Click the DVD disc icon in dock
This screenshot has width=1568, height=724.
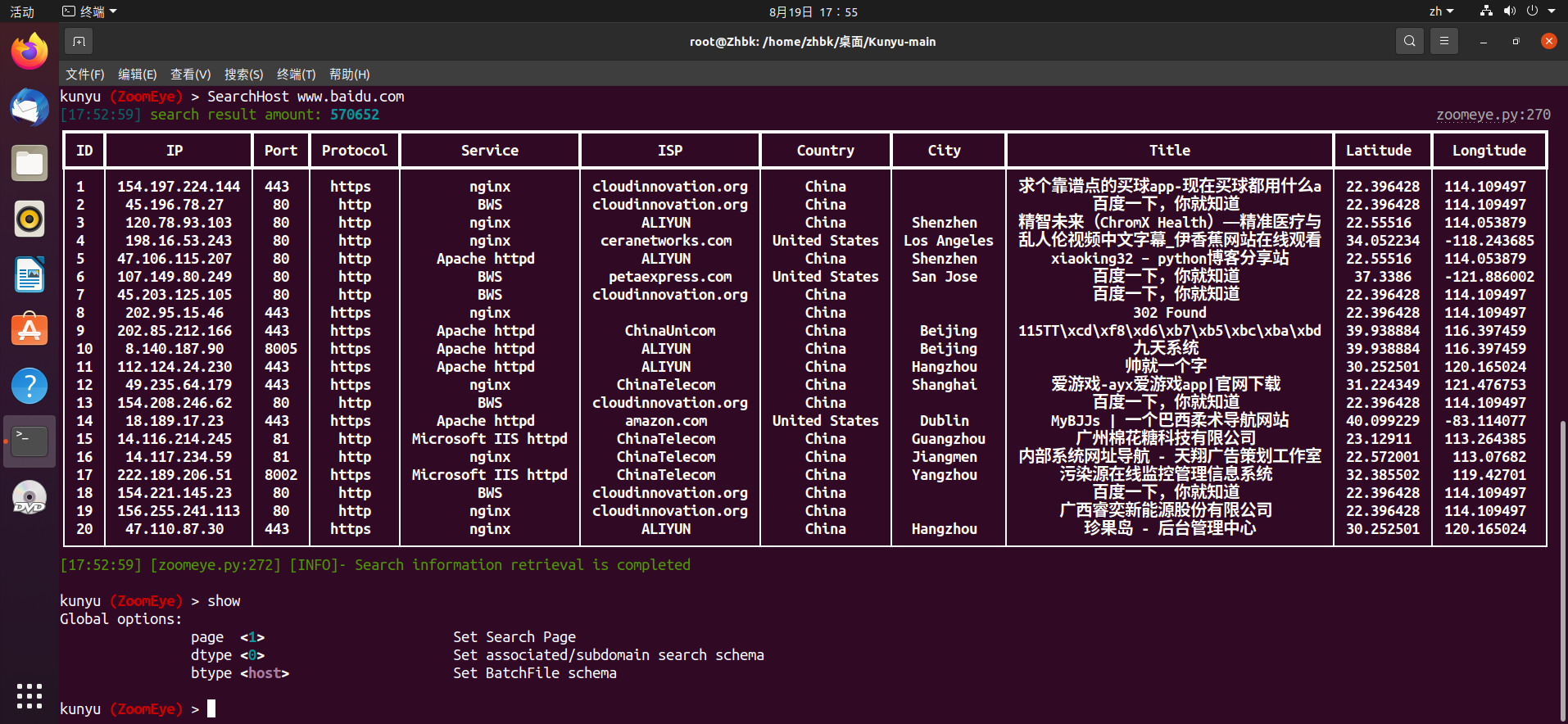point(29,497)
